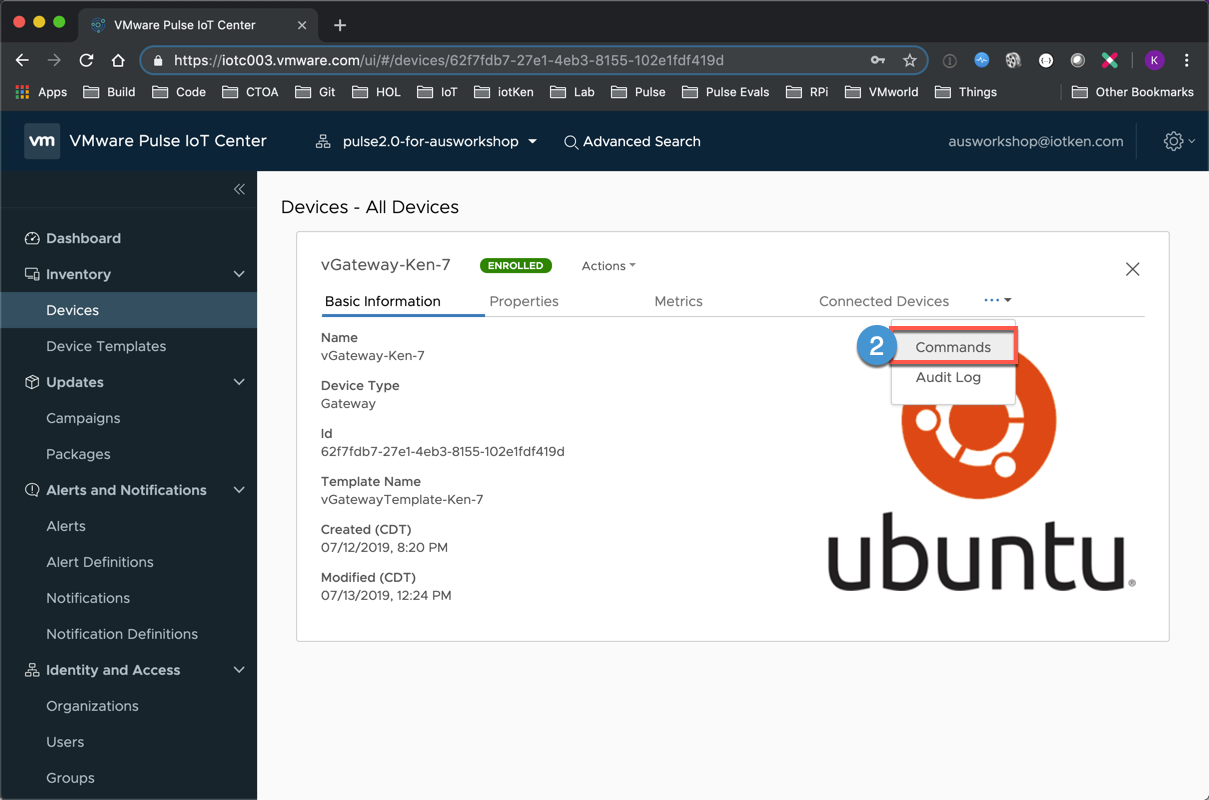Click the VMware vm logo

tap(42, 141)
